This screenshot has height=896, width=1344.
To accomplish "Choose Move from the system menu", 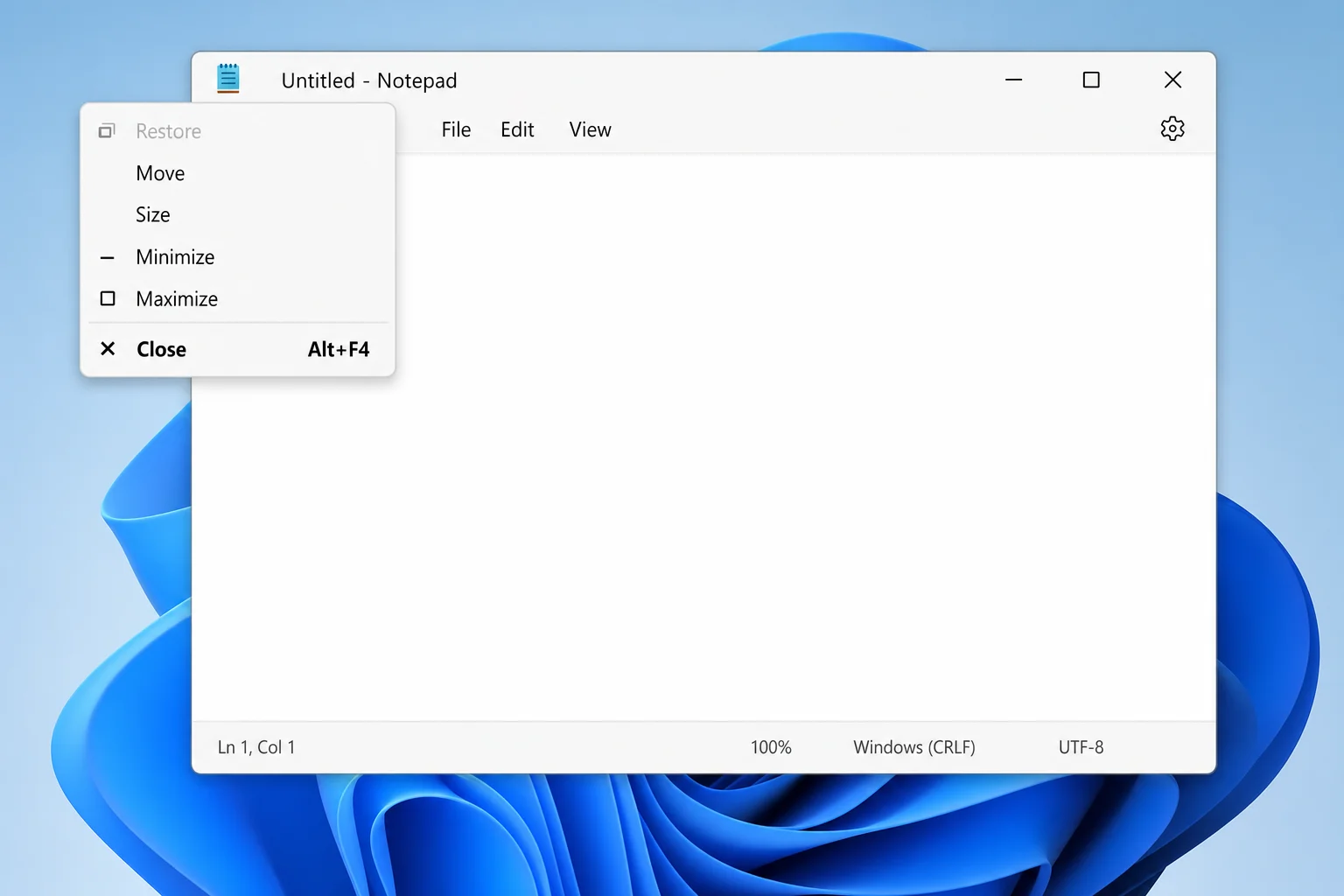I will 238,173.
